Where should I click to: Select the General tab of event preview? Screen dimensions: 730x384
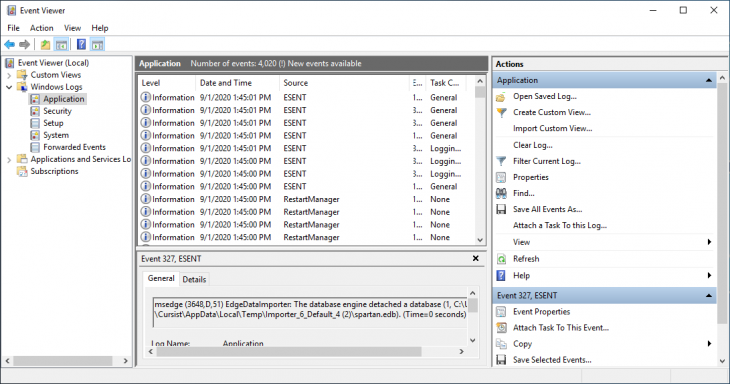[161, 278]
